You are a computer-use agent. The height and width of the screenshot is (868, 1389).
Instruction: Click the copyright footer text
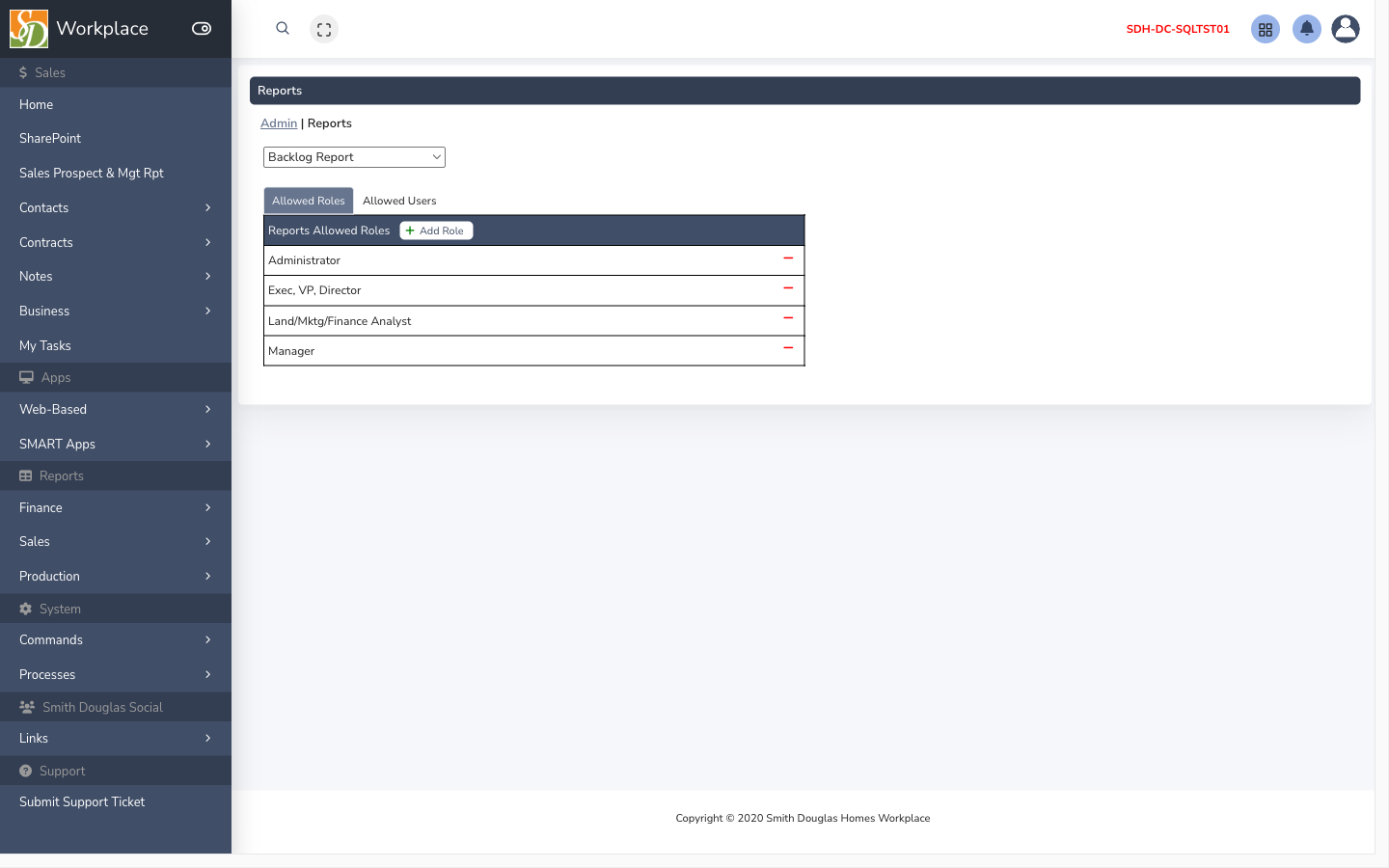[803, 818]
